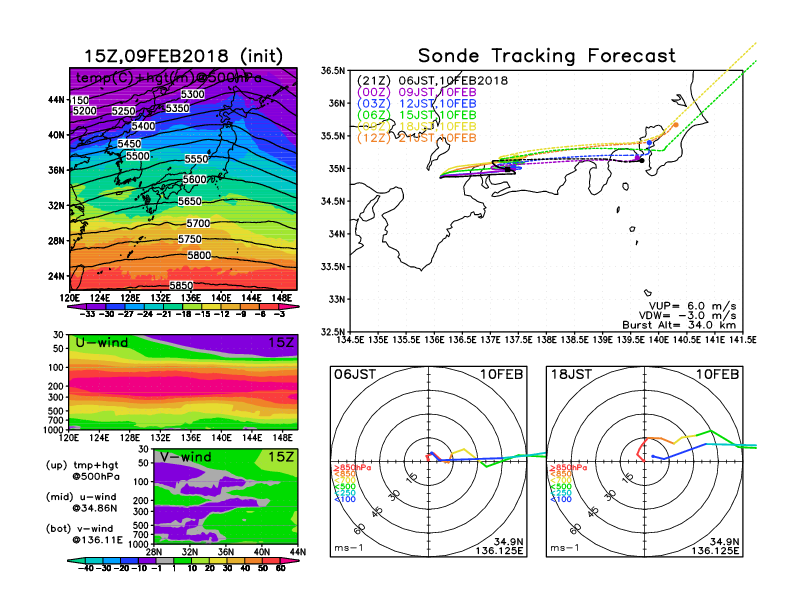Click the '136.125E' coordinate in the 18JST hodograph
Viewport: 792px width, 612px height.
[x=715, y=550]
